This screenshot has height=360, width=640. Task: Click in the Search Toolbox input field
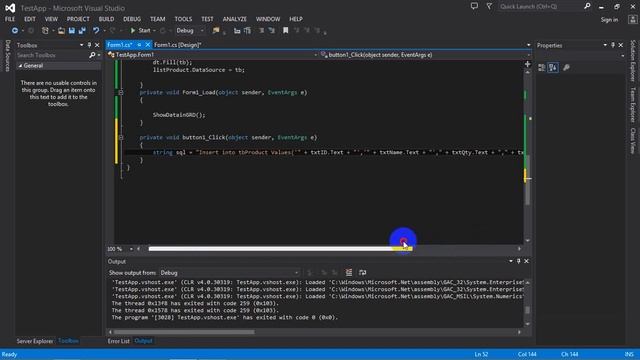click(52, 55)
